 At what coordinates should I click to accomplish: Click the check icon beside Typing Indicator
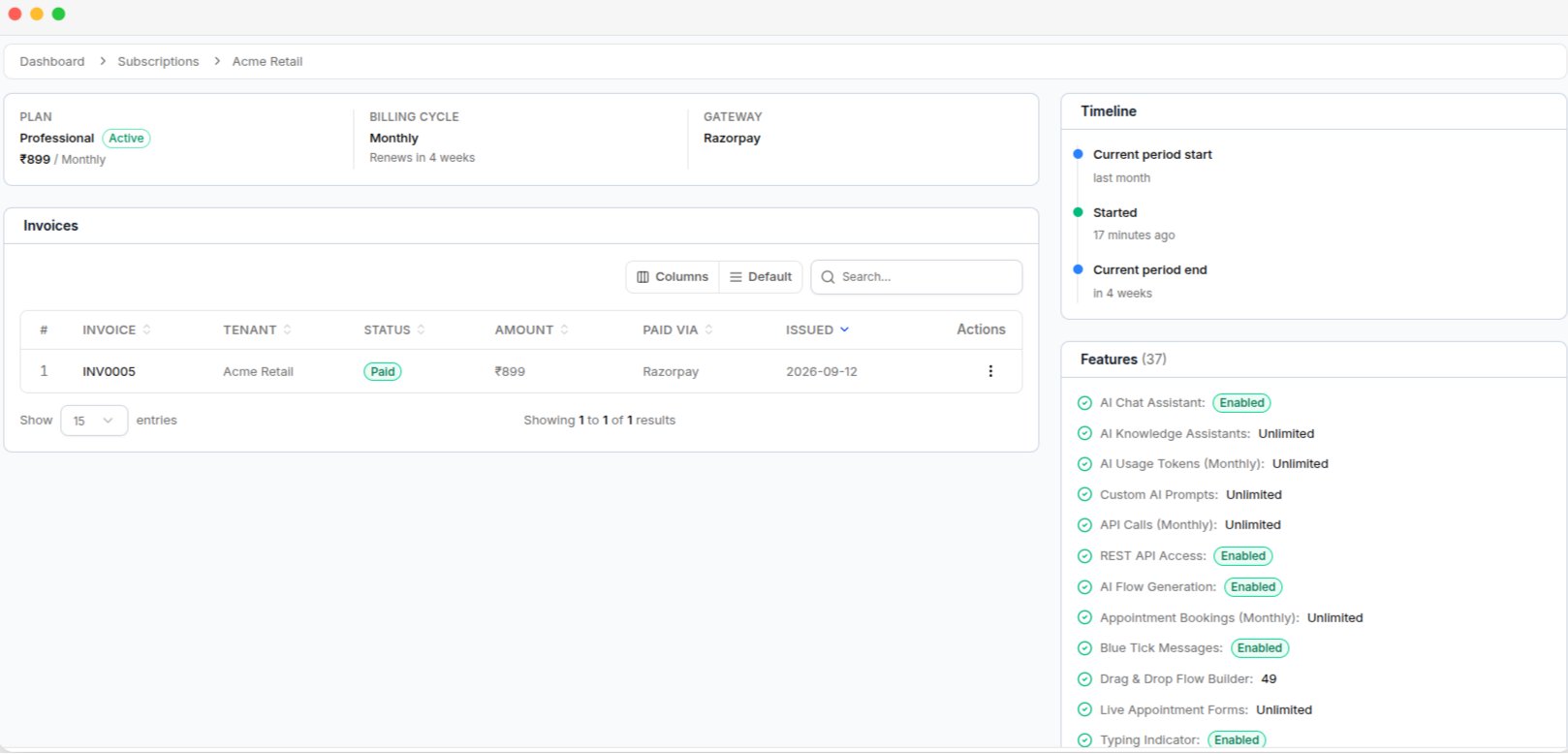pos(1084,740)
